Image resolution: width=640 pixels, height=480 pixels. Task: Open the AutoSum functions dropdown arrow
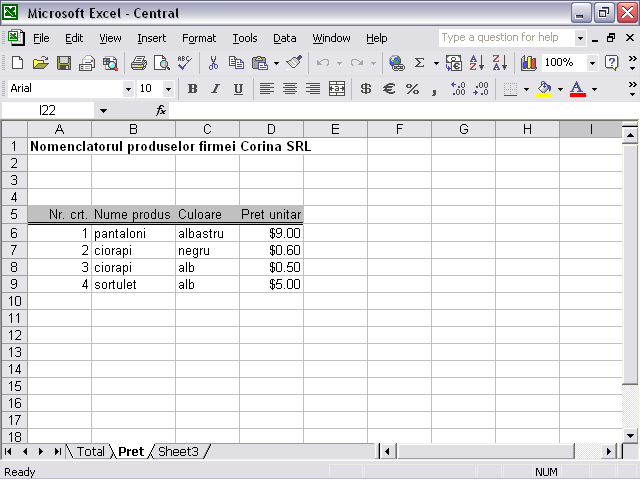436,63
